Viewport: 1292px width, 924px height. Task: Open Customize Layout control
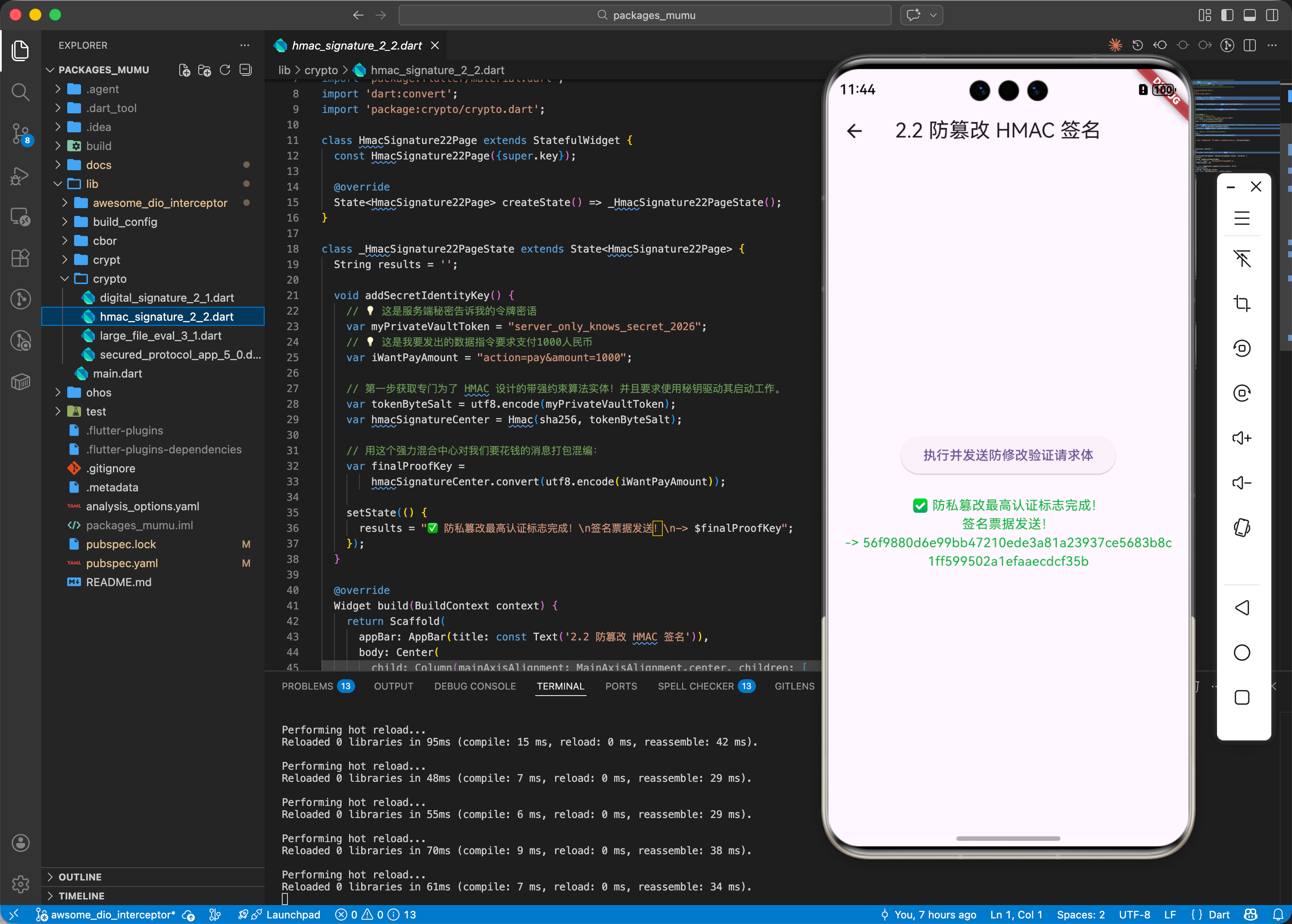point(1205,15)
